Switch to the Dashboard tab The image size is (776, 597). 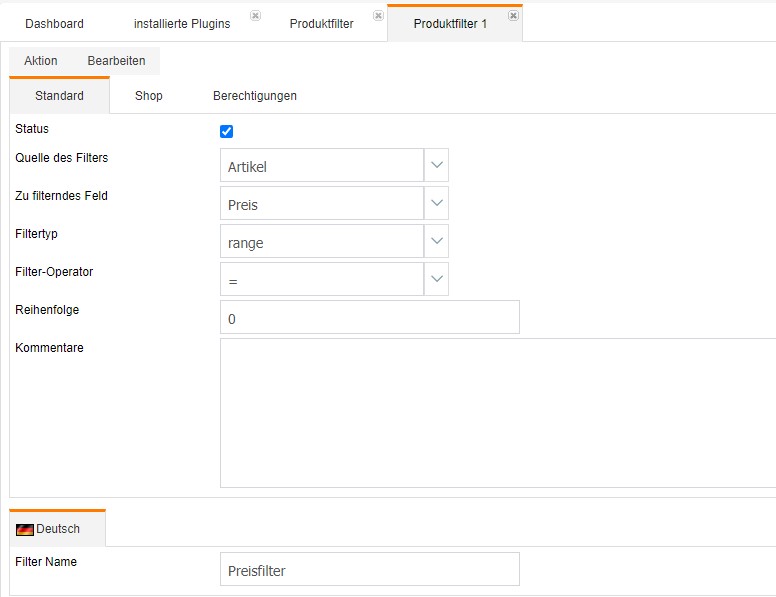[54, 24]
